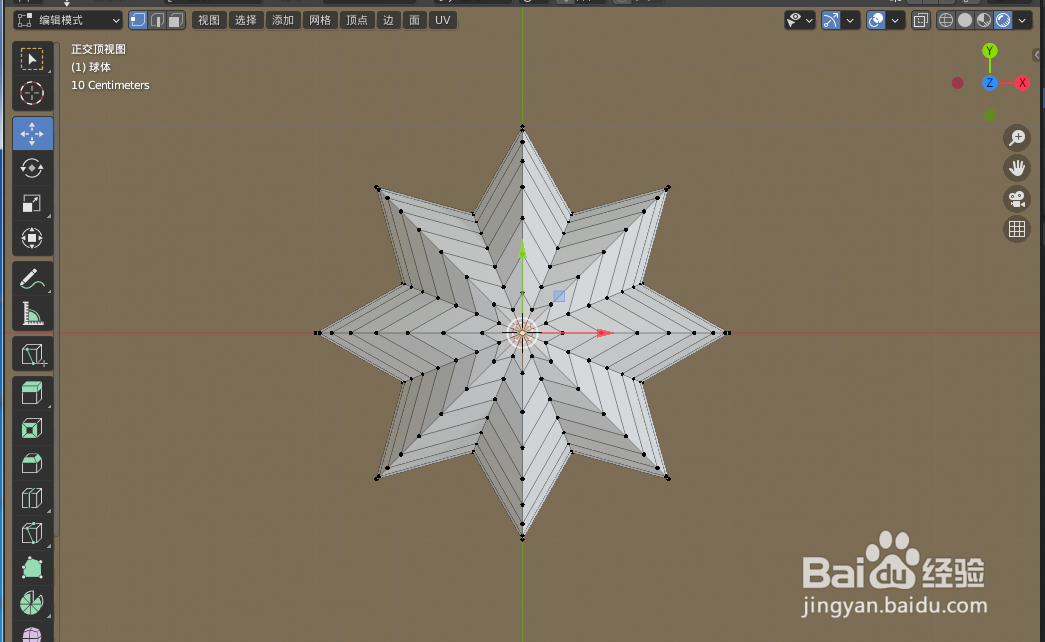This screenshot has height=642, width=1045.
Task: Switch viewport to wireframe shading
Action: [945, 19]
